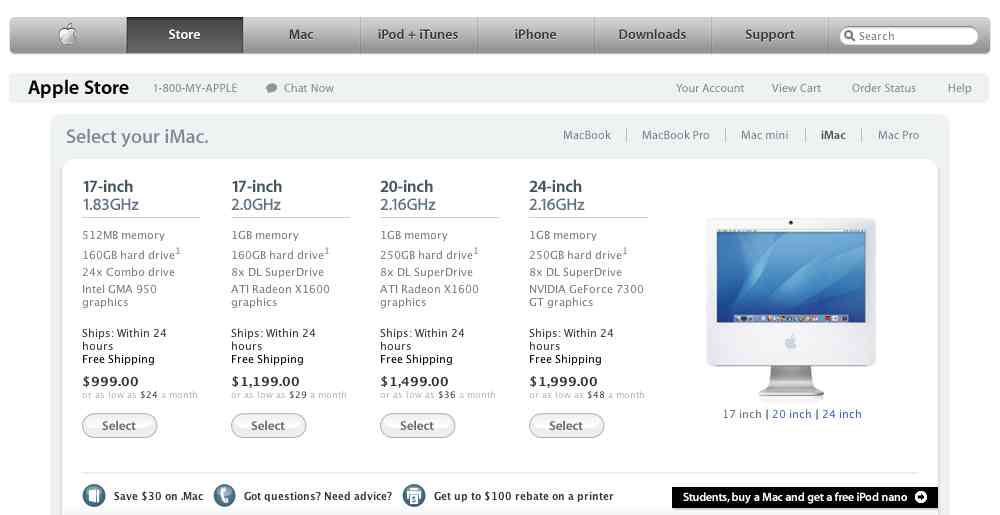Click the $1,199.00 price
The image size is (1000, 515).
pos(265,381)
